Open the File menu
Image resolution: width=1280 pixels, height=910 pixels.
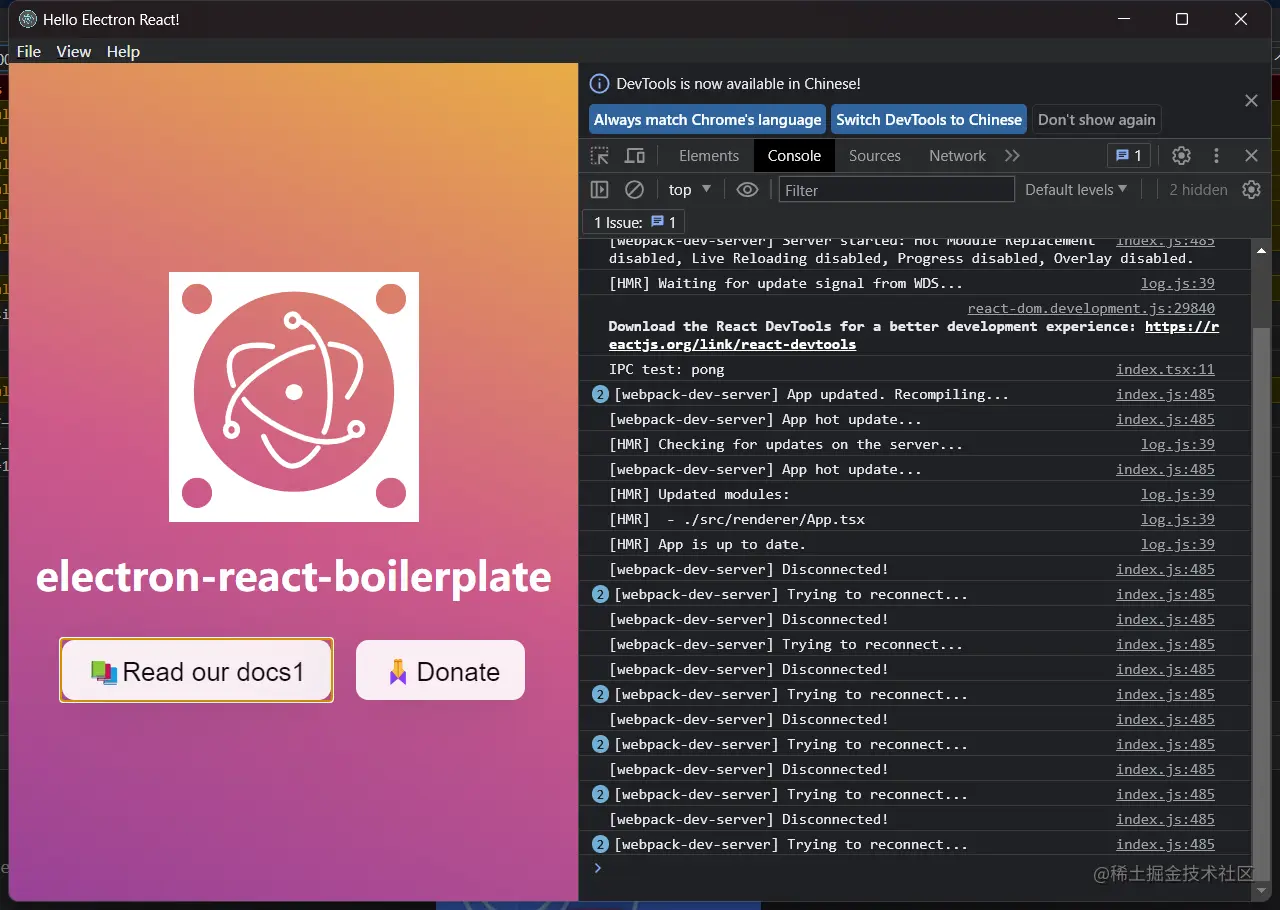(29, 52)
